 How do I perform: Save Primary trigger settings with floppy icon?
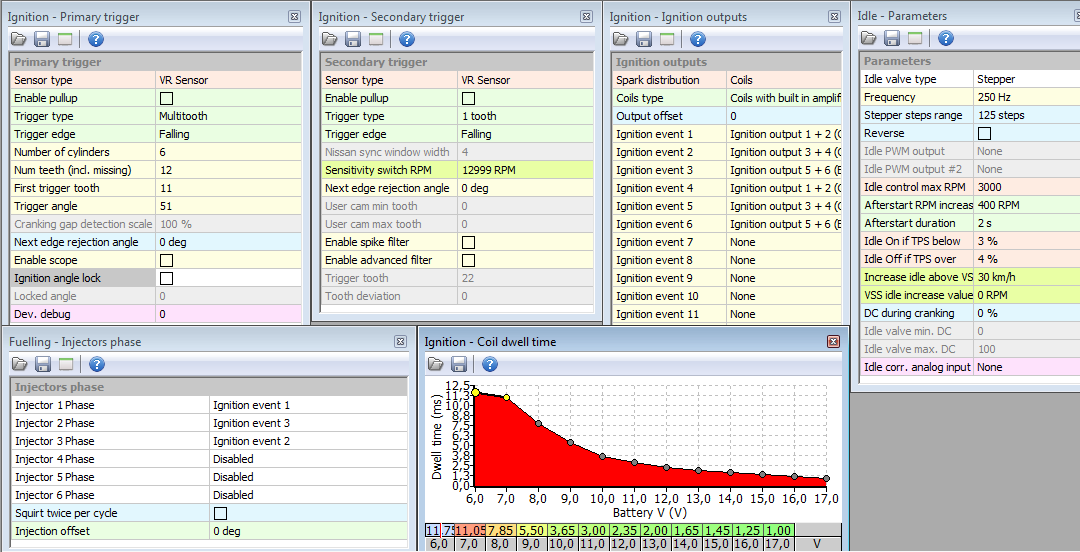click(x=42, y=39)
